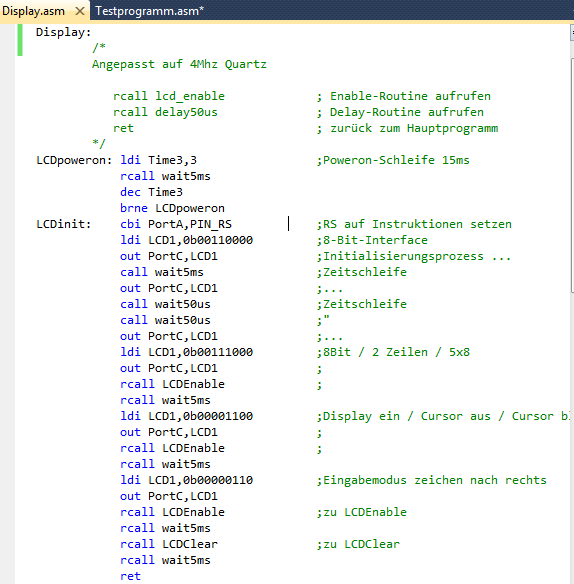
Task: Click the comment ';Poweron-Schleife 15ms'
Action: 393,160
